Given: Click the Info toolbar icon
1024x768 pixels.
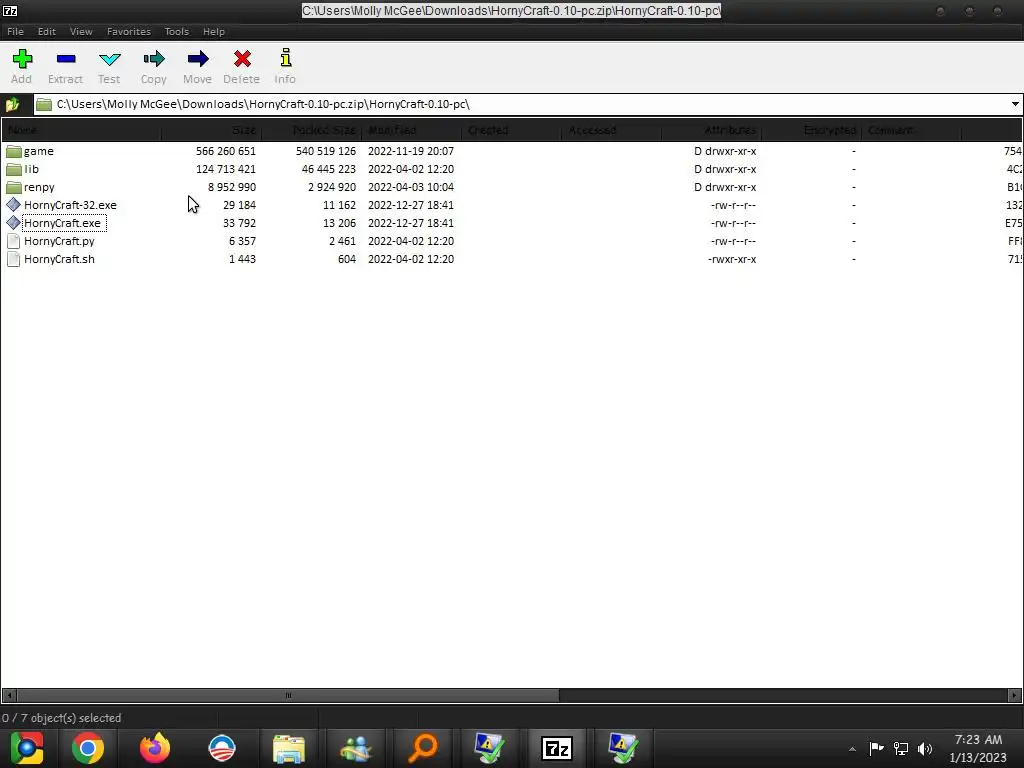Looking at the screenshot, I should click(285, 58).
